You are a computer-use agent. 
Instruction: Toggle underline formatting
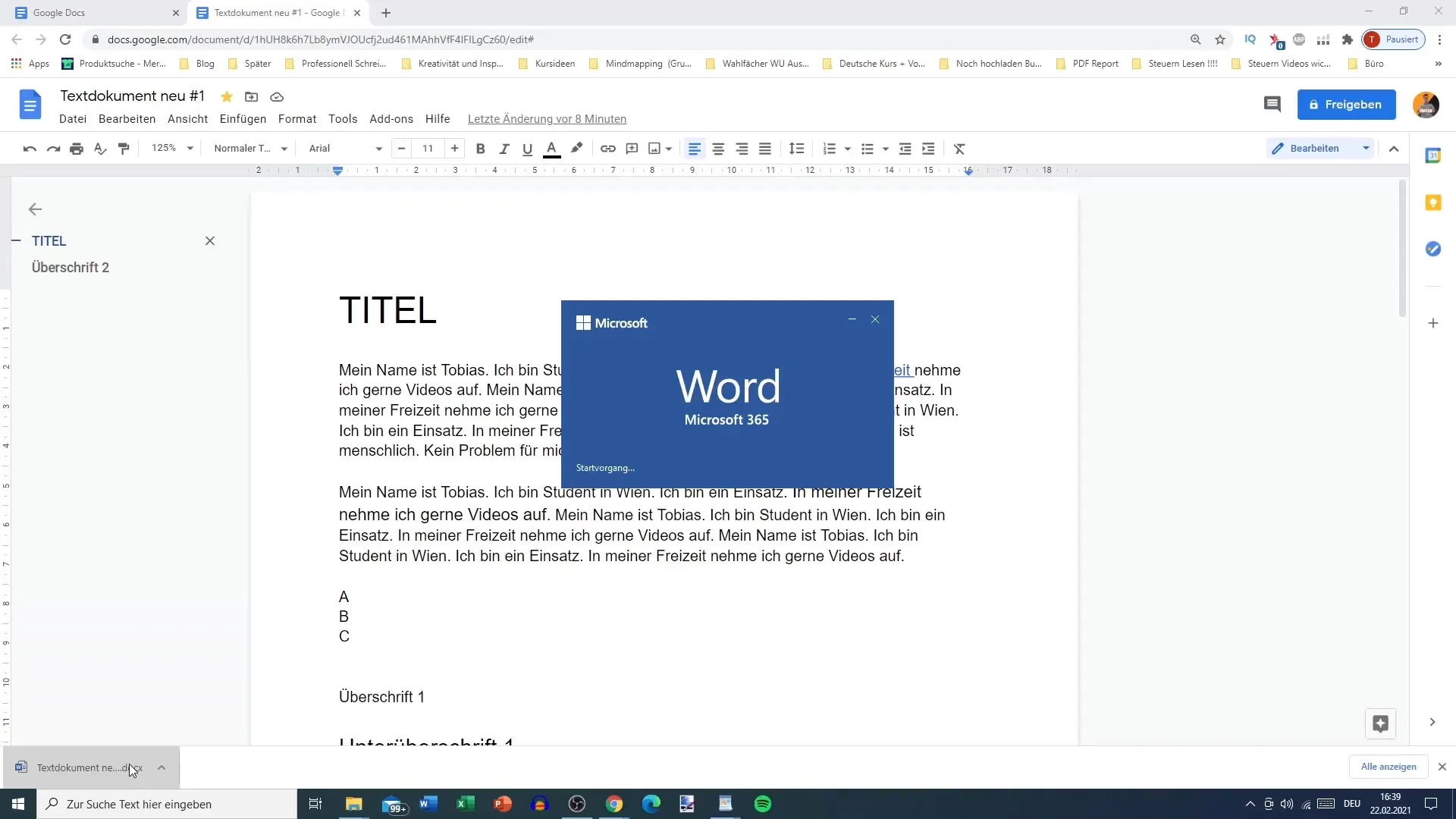tap(528, 149)
